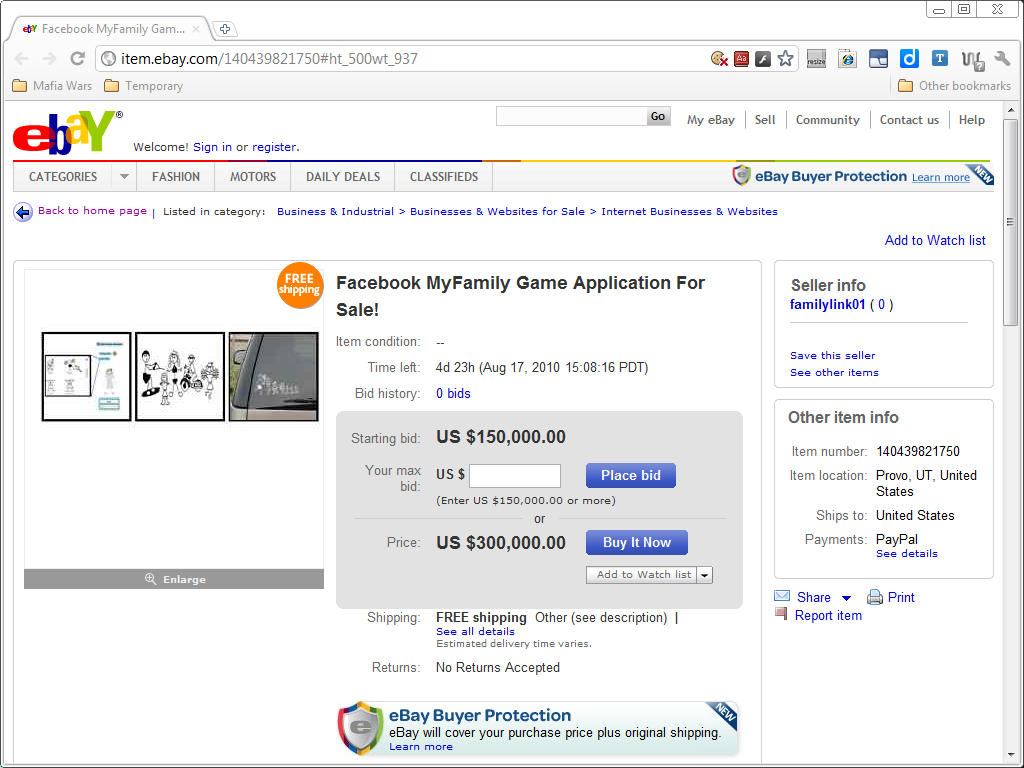Close the Facebook MyFamily Game tab
1024x768 pixels.
point(196,29)
